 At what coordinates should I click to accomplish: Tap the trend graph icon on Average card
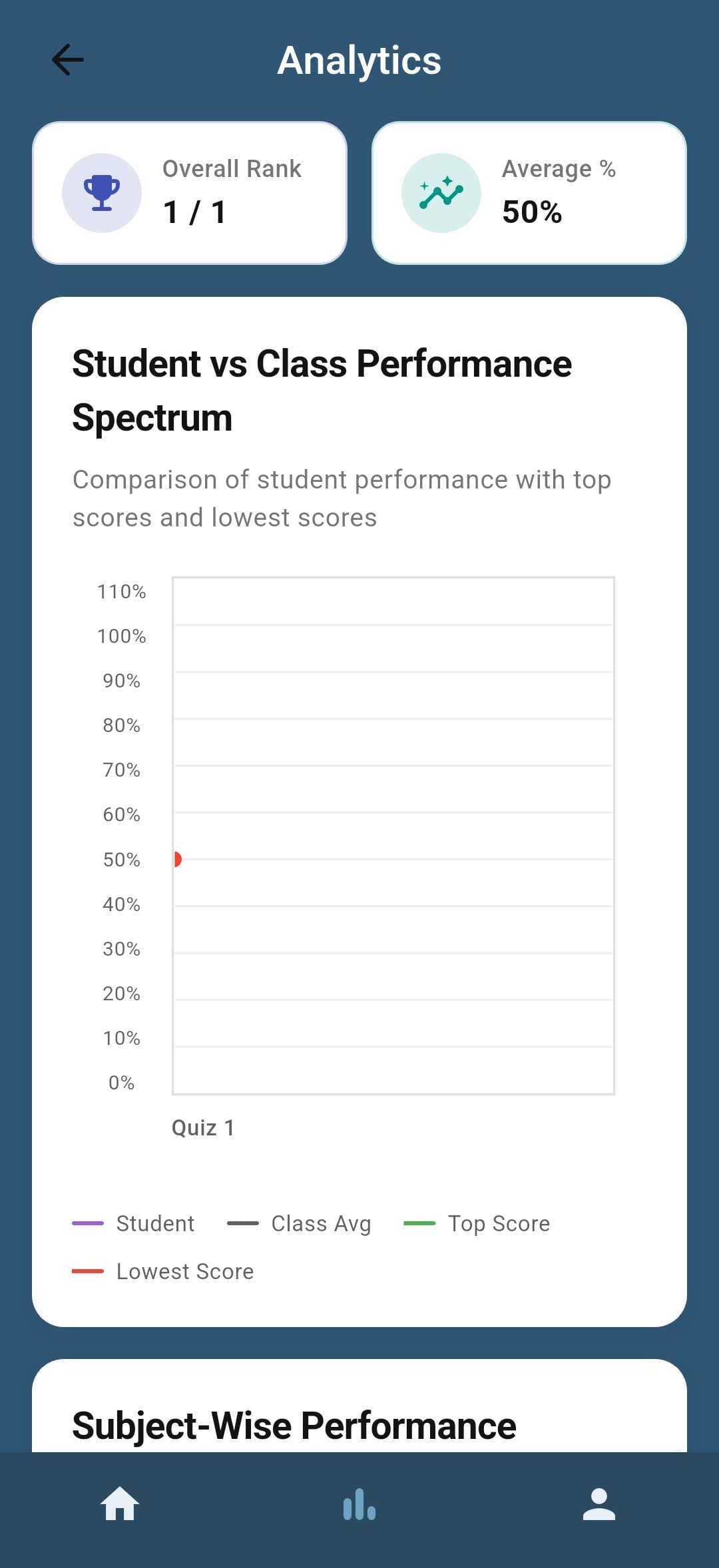[441, 192]
